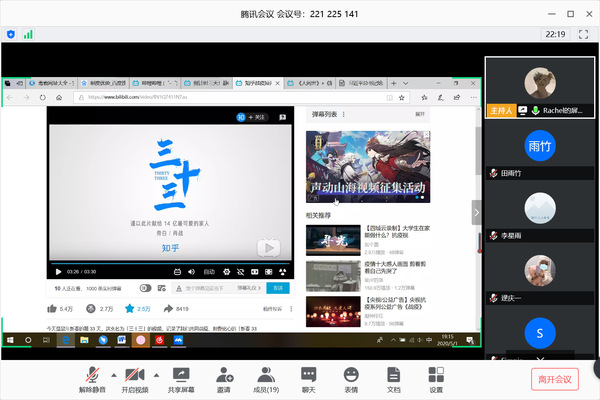Image resolution: width=600 pixels, height=400 pixels.
Task: Like the video with thumbs-up icon
Action: (x=52, y=309)
